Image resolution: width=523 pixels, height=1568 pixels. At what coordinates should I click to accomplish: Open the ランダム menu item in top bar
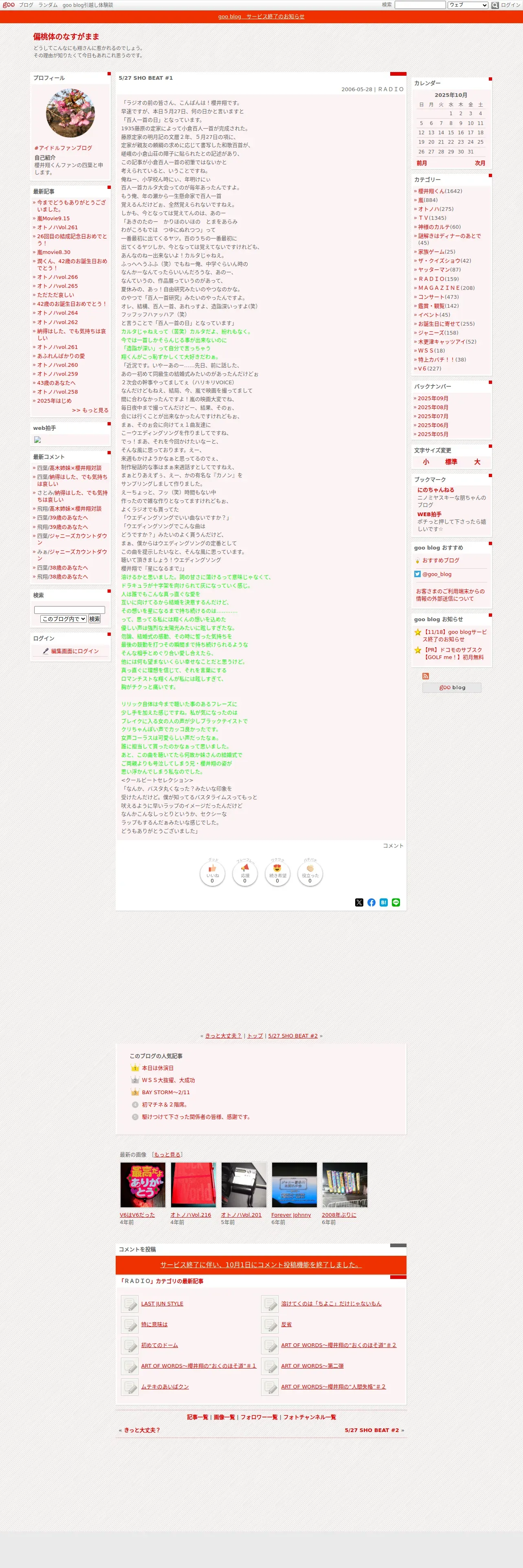pyautogui.click(x=48, y=5)
